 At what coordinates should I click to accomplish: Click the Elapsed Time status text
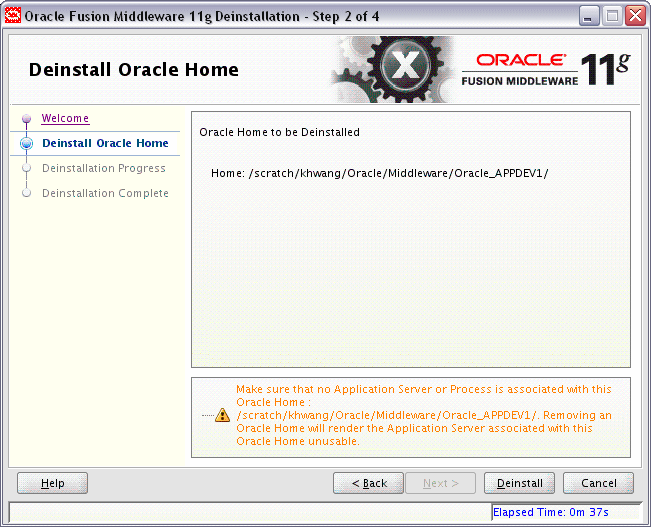pos(551,512)
